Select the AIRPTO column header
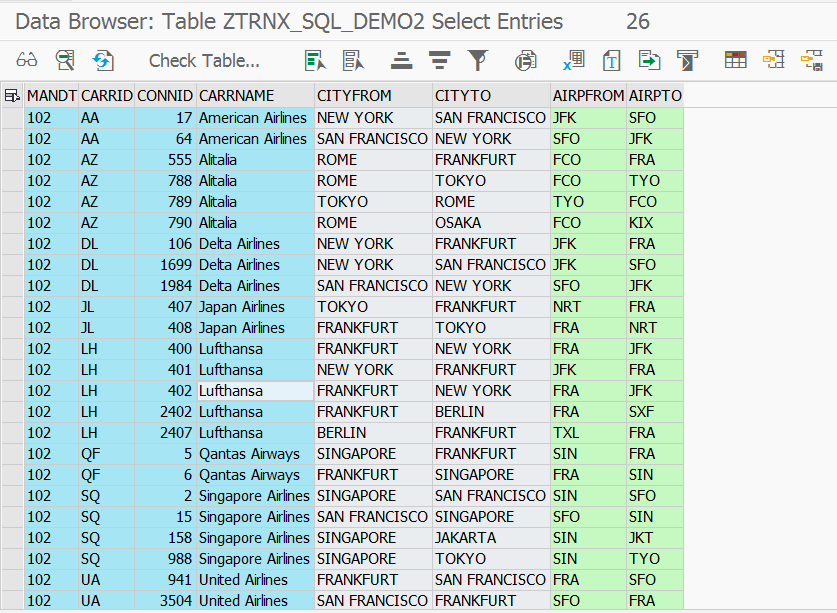This screenshot has width=837, height=613. tap(655, 96)
